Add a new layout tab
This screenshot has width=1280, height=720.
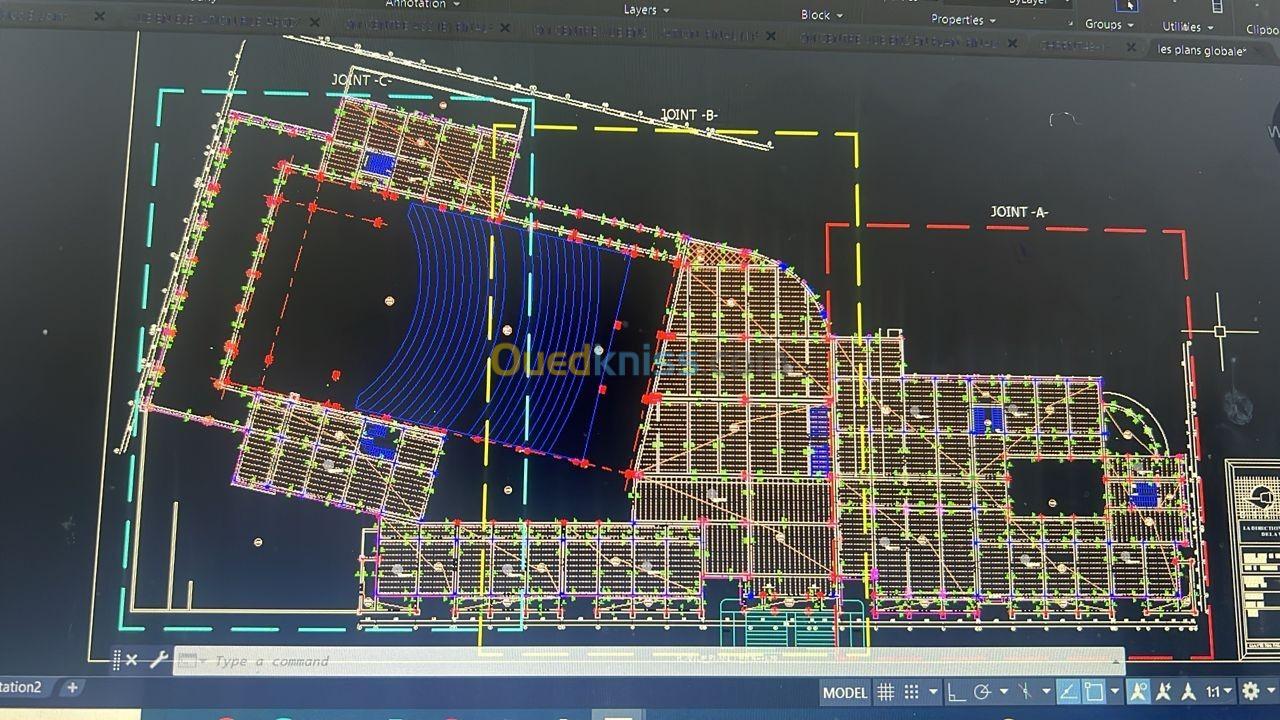click(x=71, y=688)
